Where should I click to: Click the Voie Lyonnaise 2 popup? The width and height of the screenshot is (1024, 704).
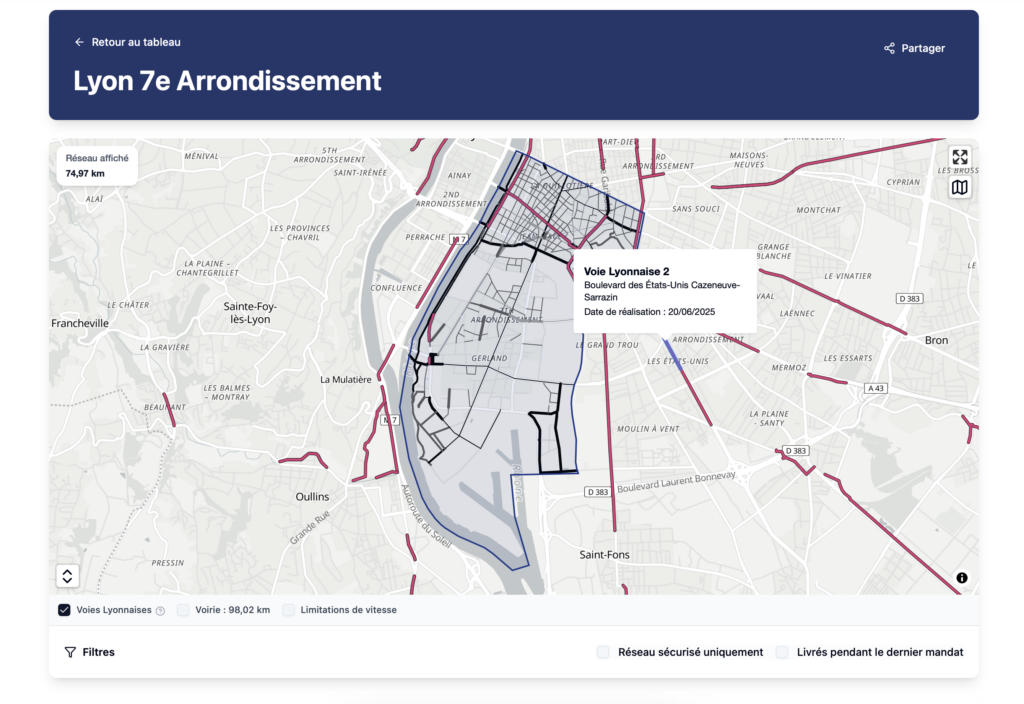(664, 291)
